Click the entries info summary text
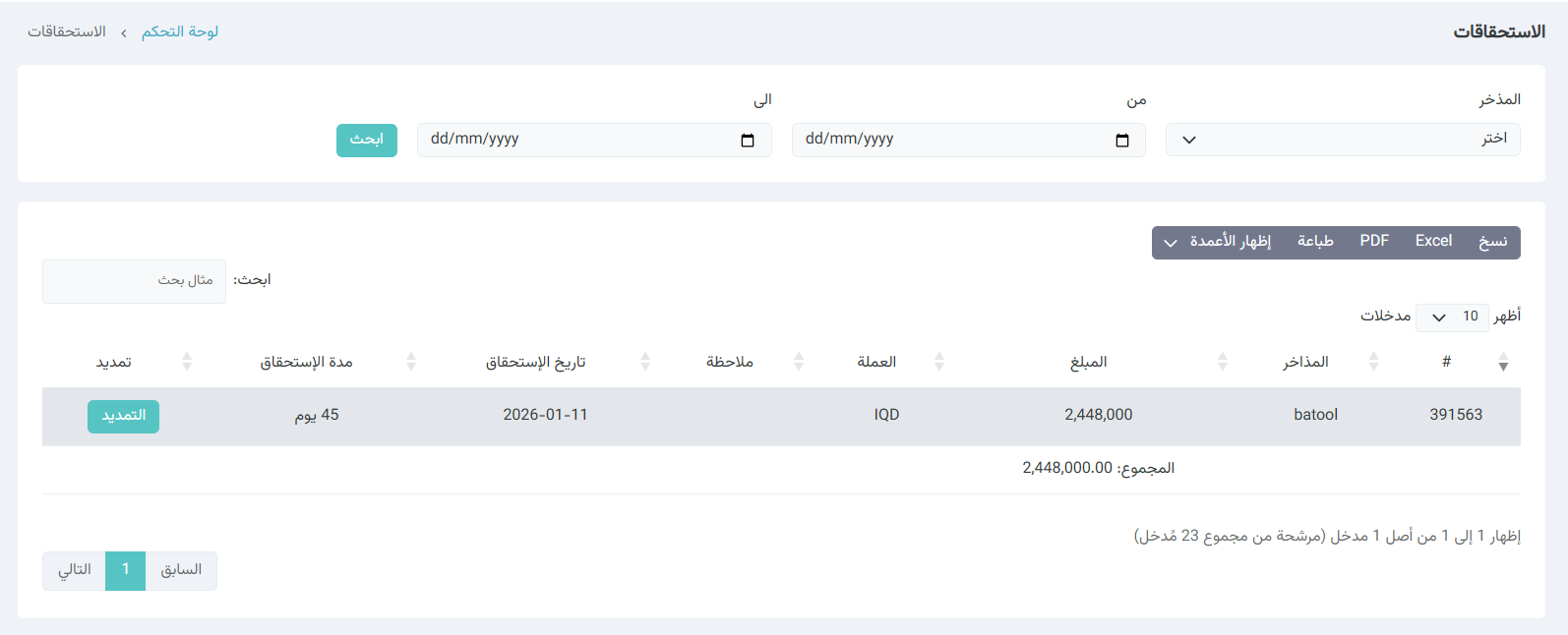This screenshot has width=1568, height=635. click(1327, 537)
